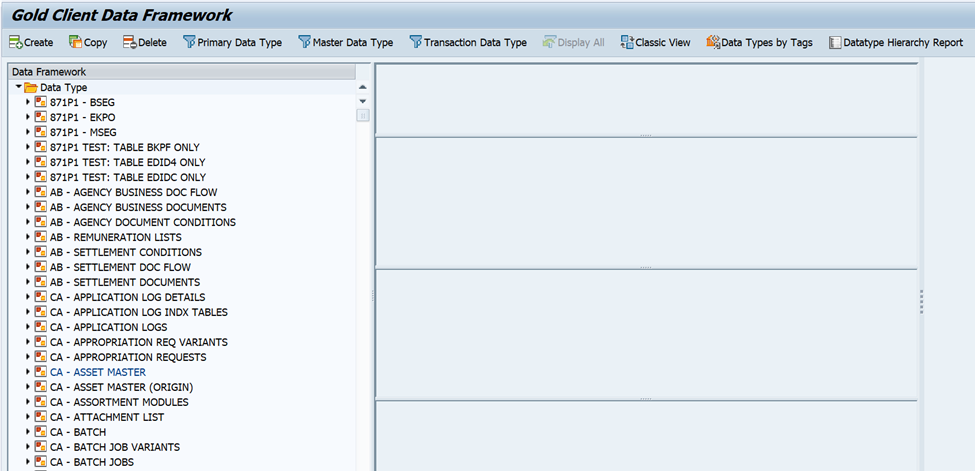Click the Data Type folder icon
This screenshot has width=975, height=471.
point(31,87)
